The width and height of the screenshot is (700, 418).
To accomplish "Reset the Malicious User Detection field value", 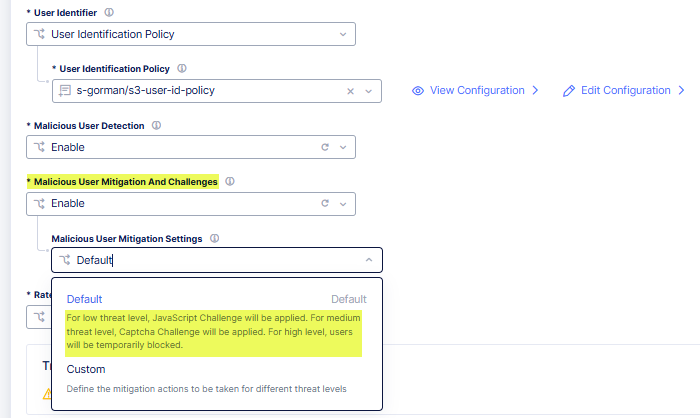I will [324, 147].
